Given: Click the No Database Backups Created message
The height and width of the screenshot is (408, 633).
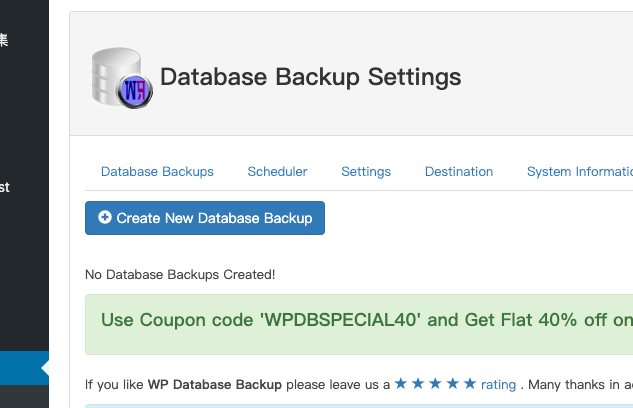Looking at the screenshot, I should click(x=180, y=274).
